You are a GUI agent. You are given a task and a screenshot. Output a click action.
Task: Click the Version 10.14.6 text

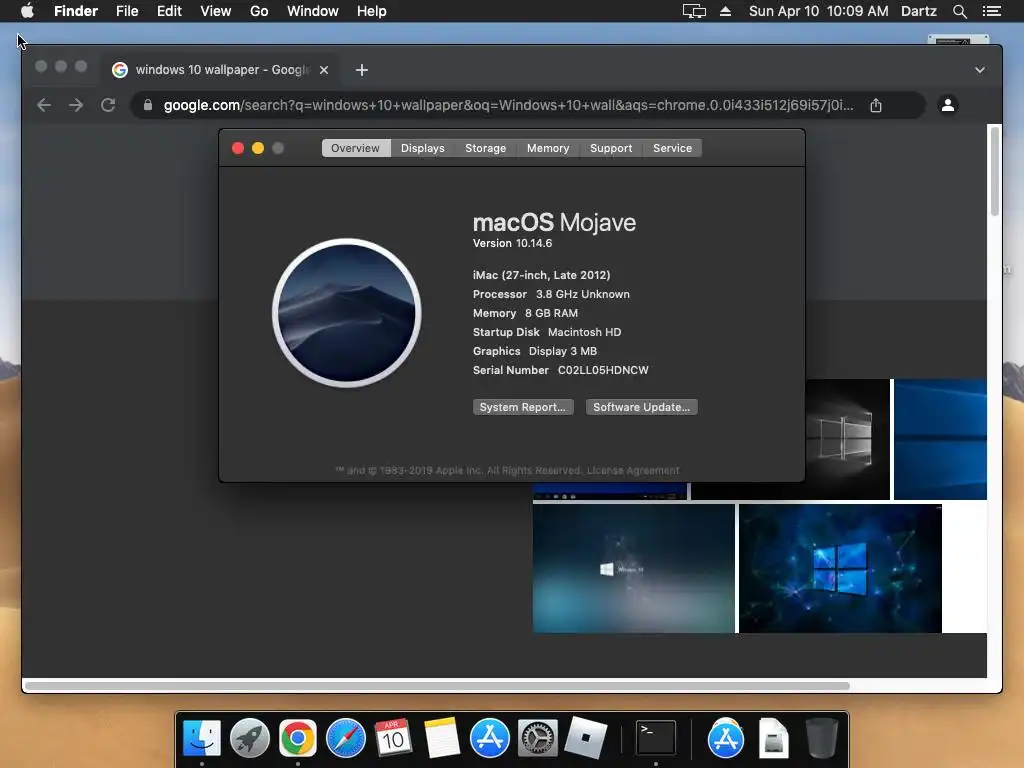coord(512,243)
